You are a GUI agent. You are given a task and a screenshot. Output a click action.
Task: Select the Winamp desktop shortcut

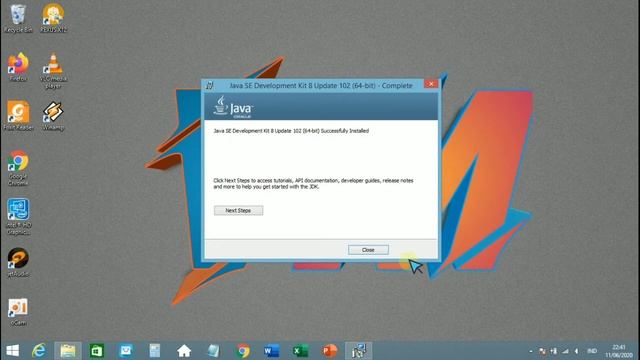coord(53,116)
